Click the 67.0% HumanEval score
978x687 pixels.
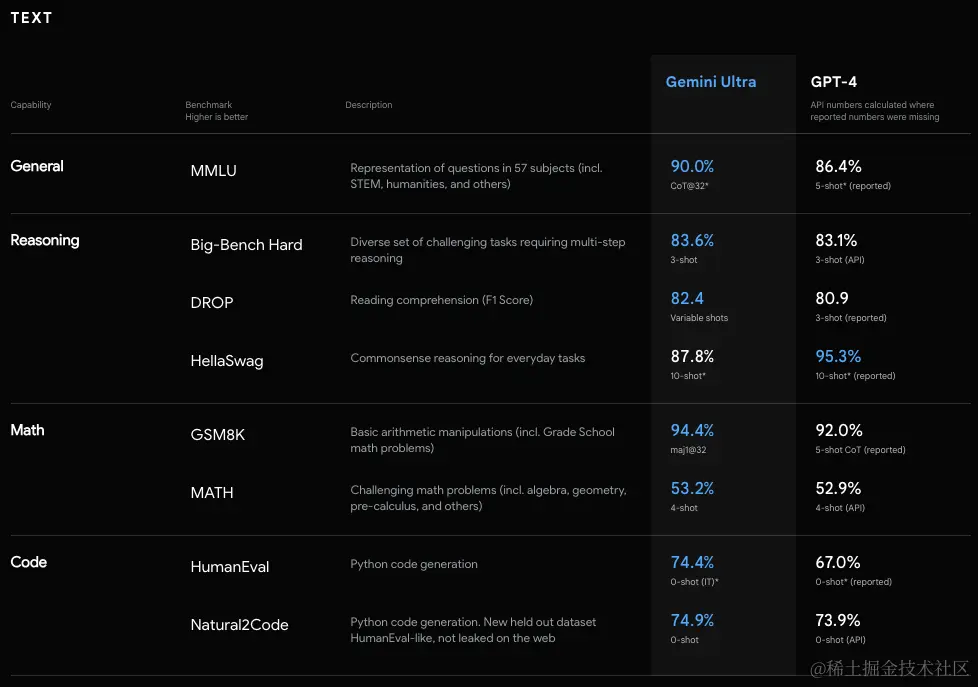pos(838,562)
